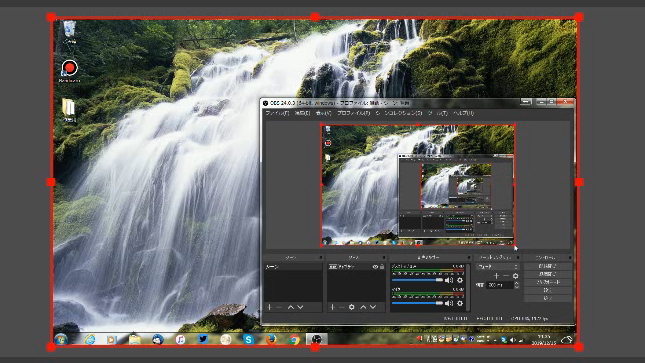
Task: Click the transition duration input field
Action: [x=500, y=285]
